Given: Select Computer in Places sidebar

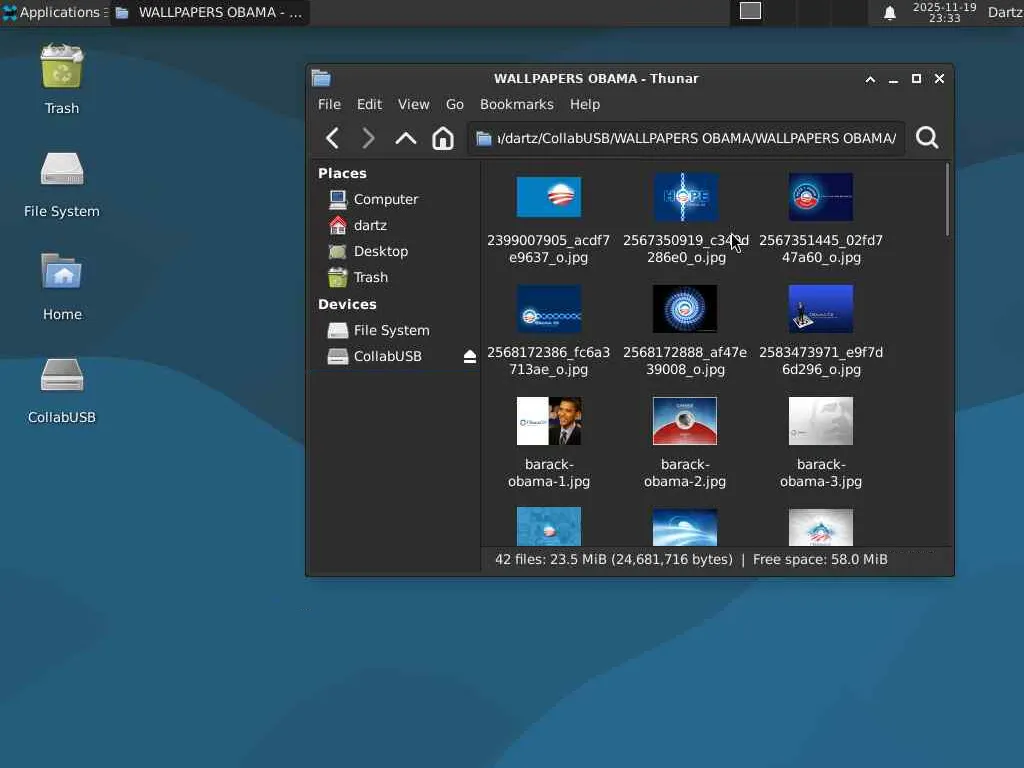Looking at the screenshot, I should tap(385, 199).
